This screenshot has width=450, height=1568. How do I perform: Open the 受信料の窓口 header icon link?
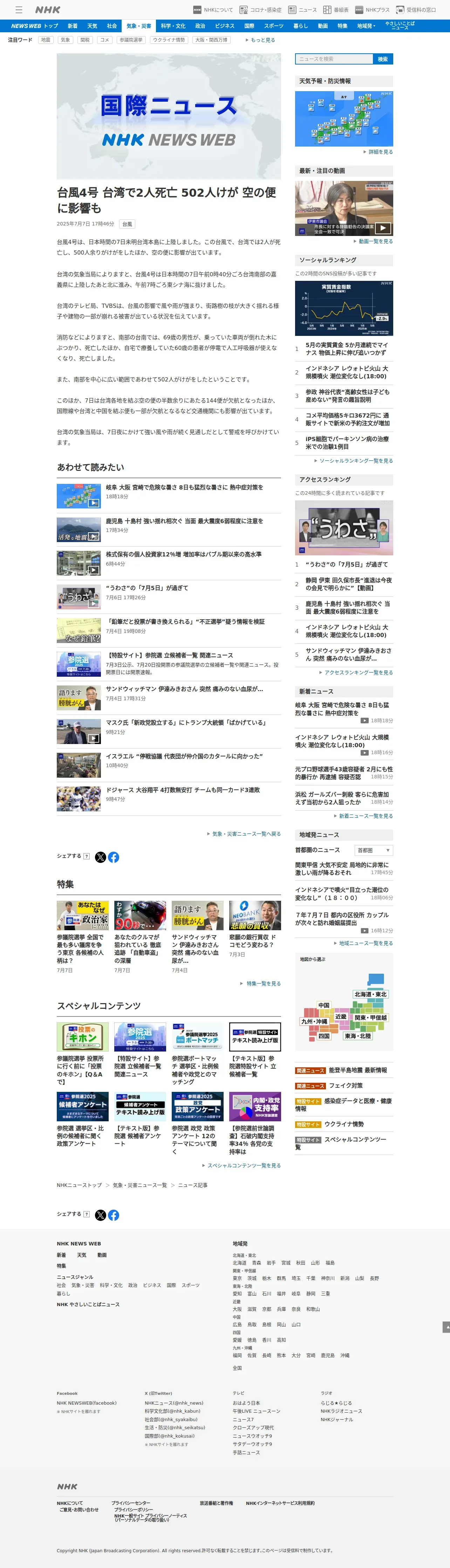pyautogui.click(x=416, y=10)
